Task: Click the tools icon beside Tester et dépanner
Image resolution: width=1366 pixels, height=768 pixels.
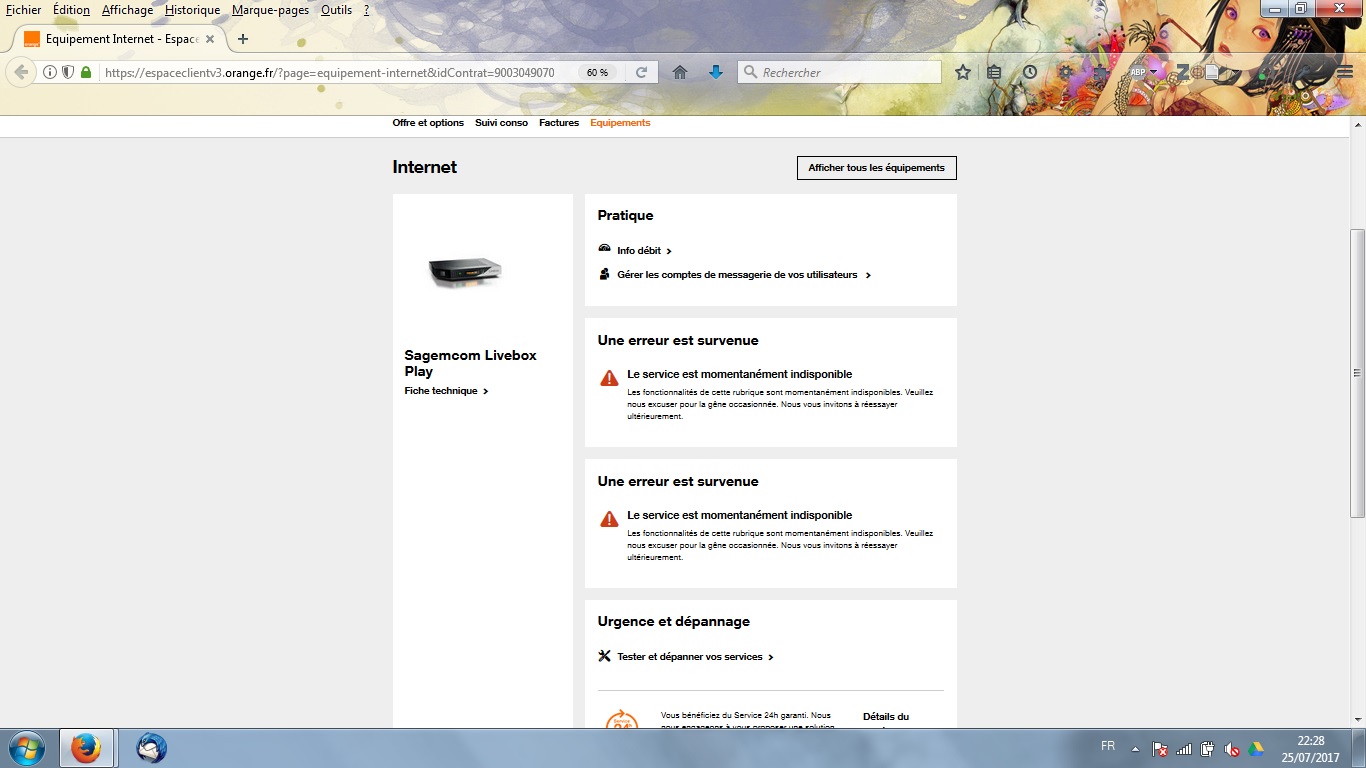Action: [604, 656]
